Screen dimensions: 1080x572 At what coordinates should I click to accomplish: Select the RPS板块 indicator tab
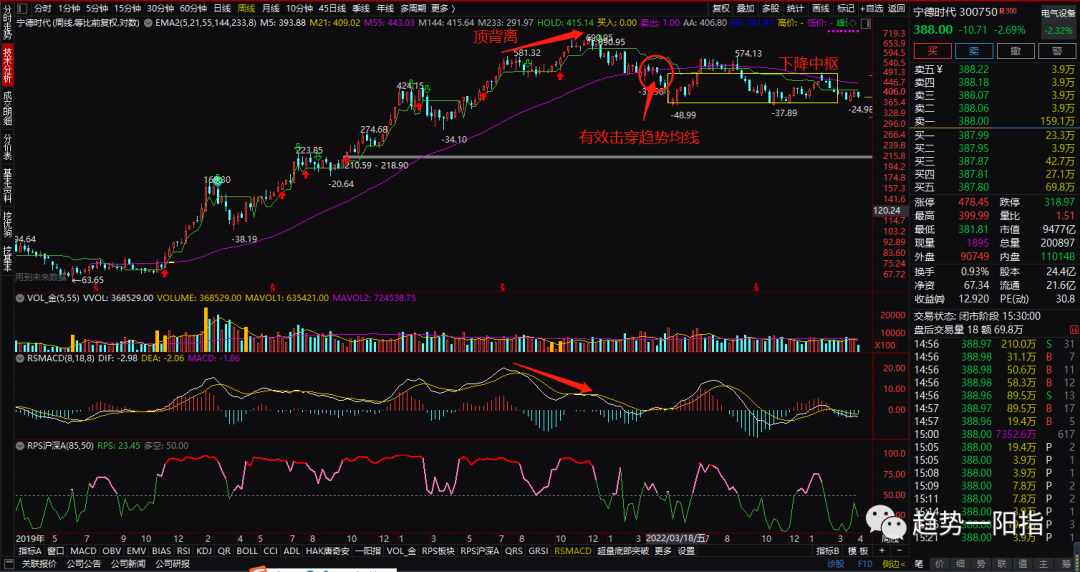(437, 551)
